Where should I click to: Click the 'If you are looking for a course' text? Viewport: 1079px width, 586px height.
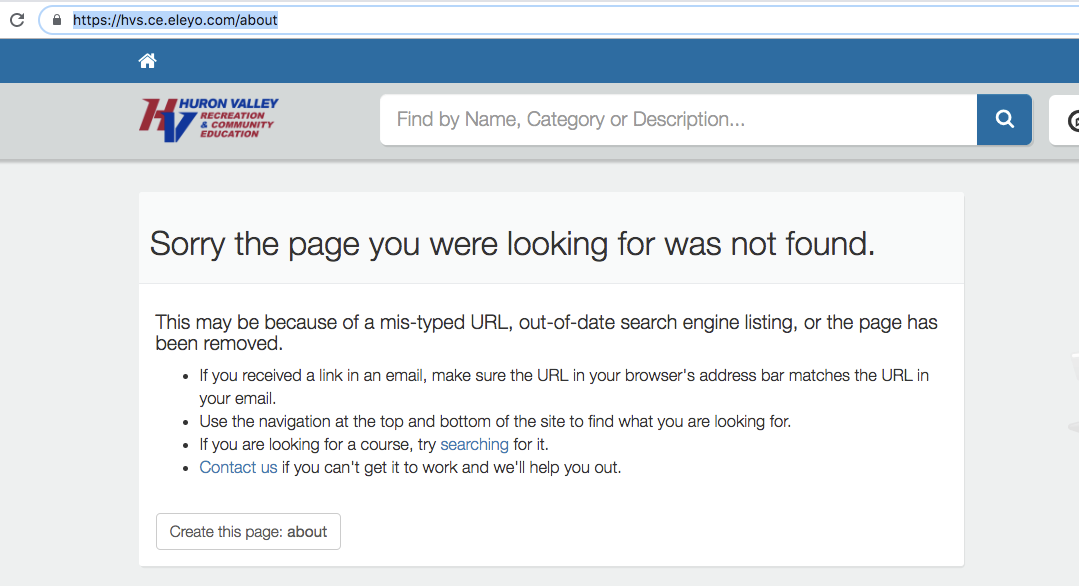pyautogui.click(x=317, y=444)
